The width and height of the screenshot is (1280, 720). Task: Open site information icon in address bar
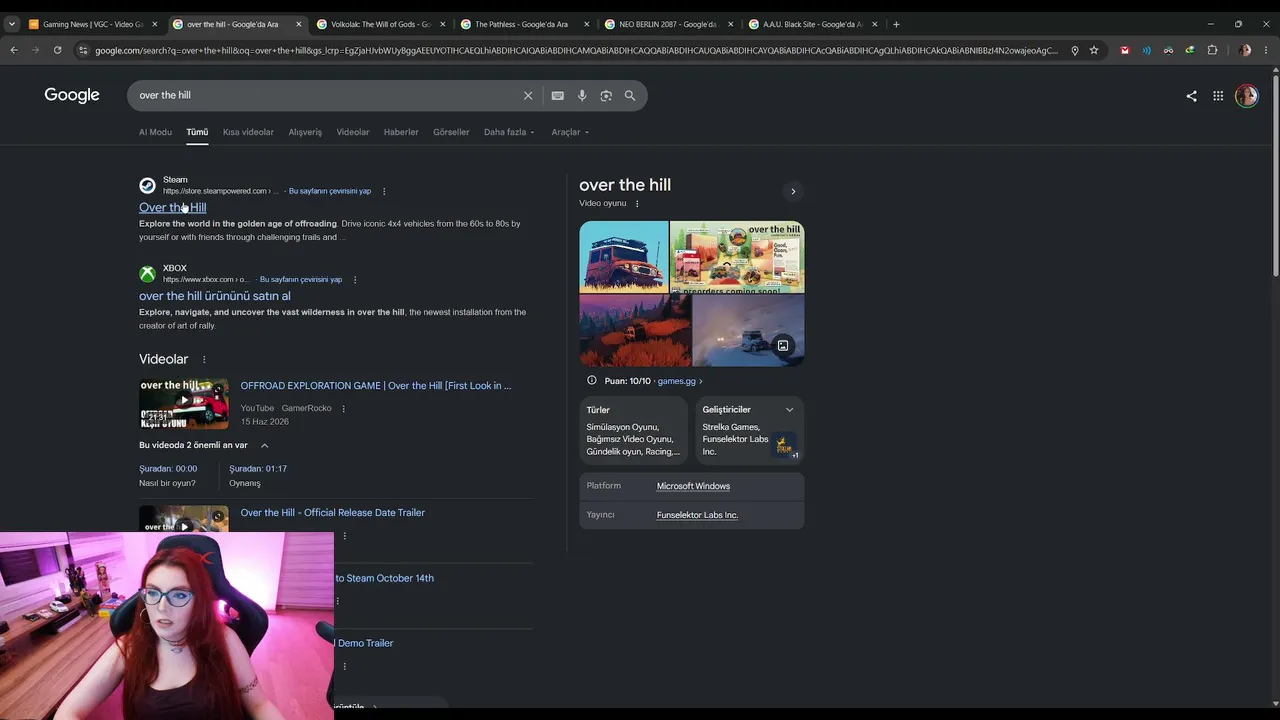coord(82,50)
